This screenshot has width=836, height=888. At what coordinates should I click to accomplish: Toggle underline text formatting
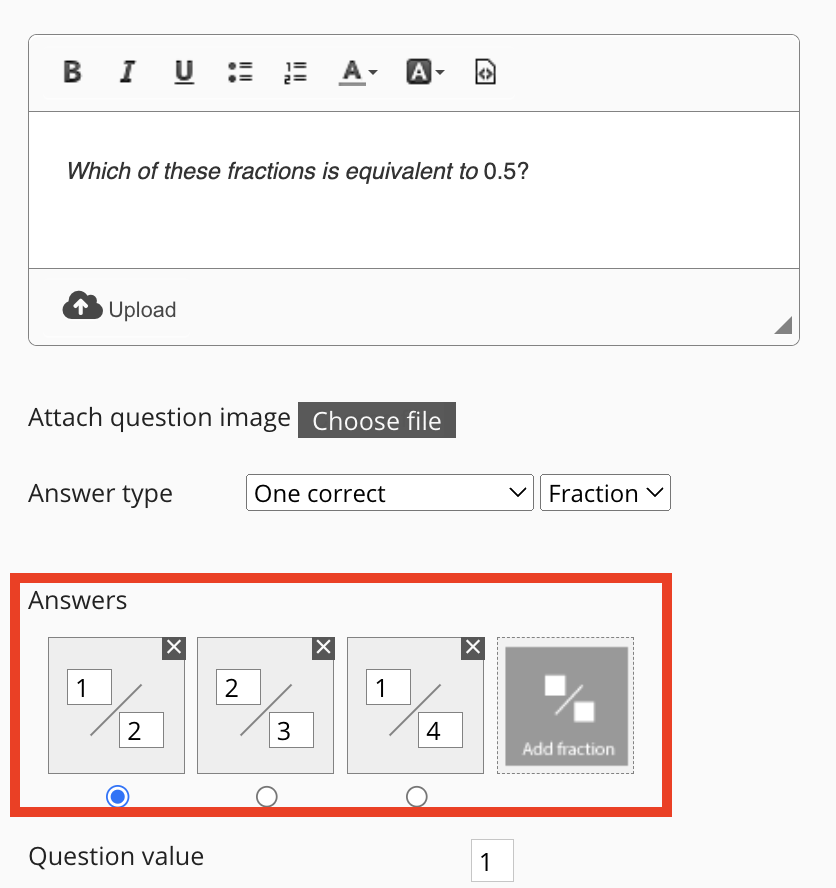(184, 72)
